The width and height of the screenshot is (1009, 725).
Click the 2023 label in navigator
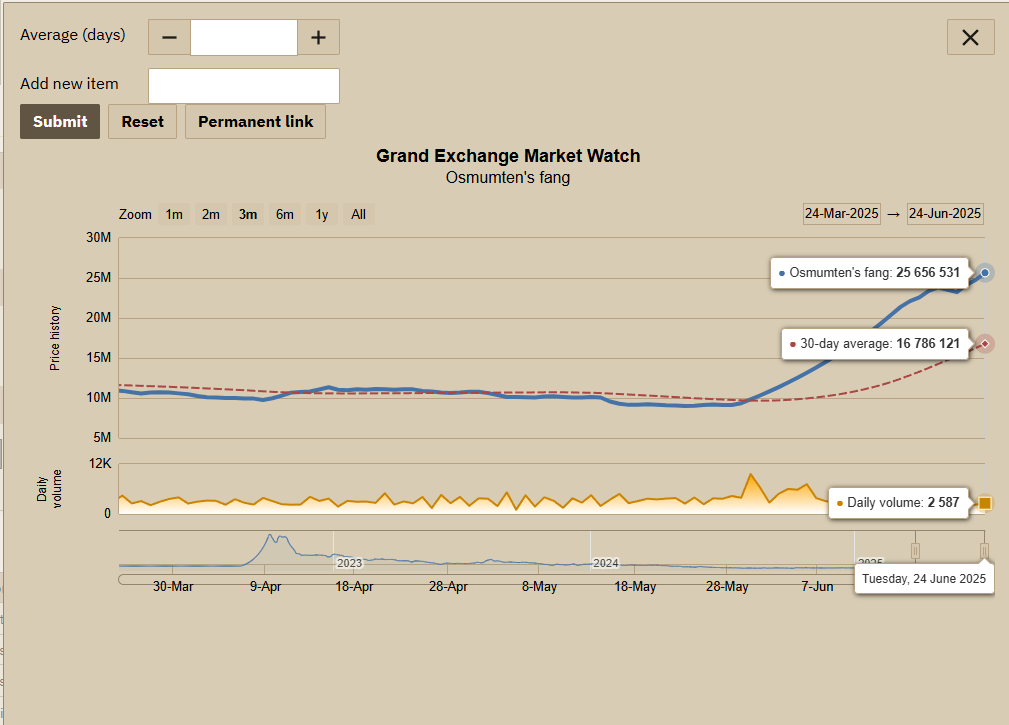pos(349,563)
